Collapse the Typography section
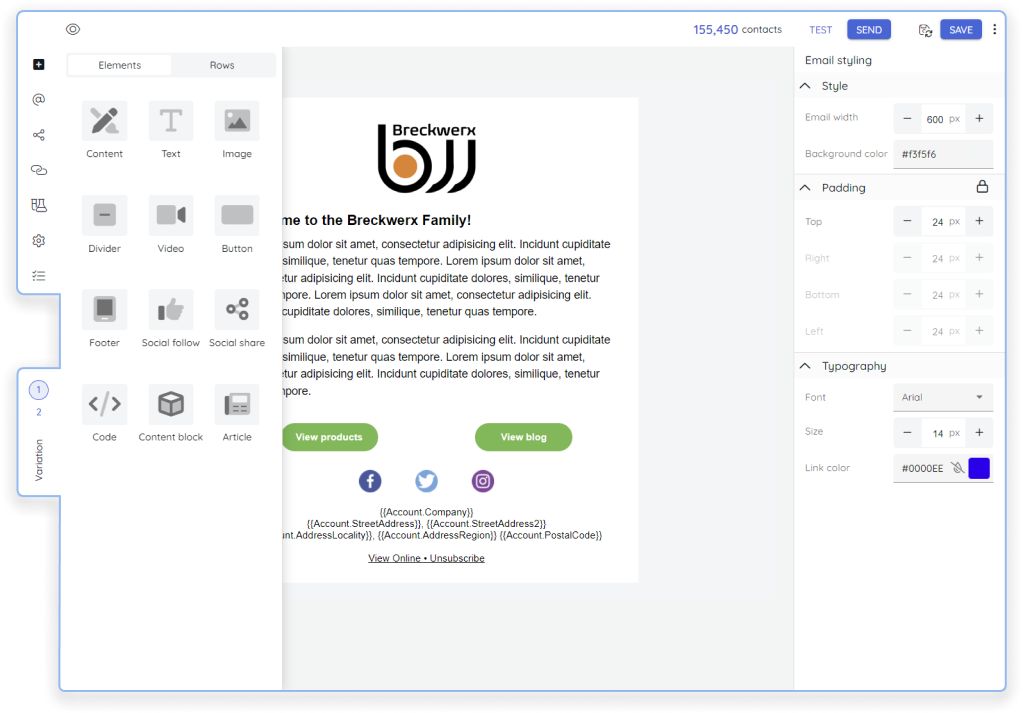Image resolution: width=1023 pixels, height=713 pixels. click(x=805, y=366)
